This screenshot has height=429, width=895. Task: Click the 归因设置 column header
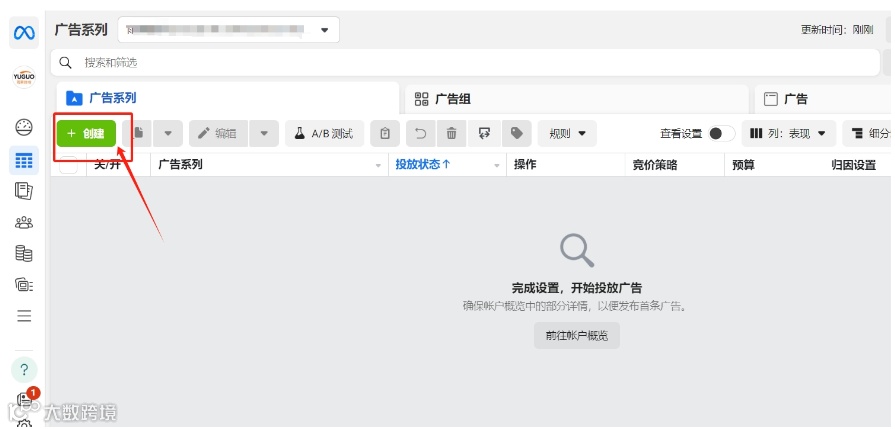(x=853, y=165)
